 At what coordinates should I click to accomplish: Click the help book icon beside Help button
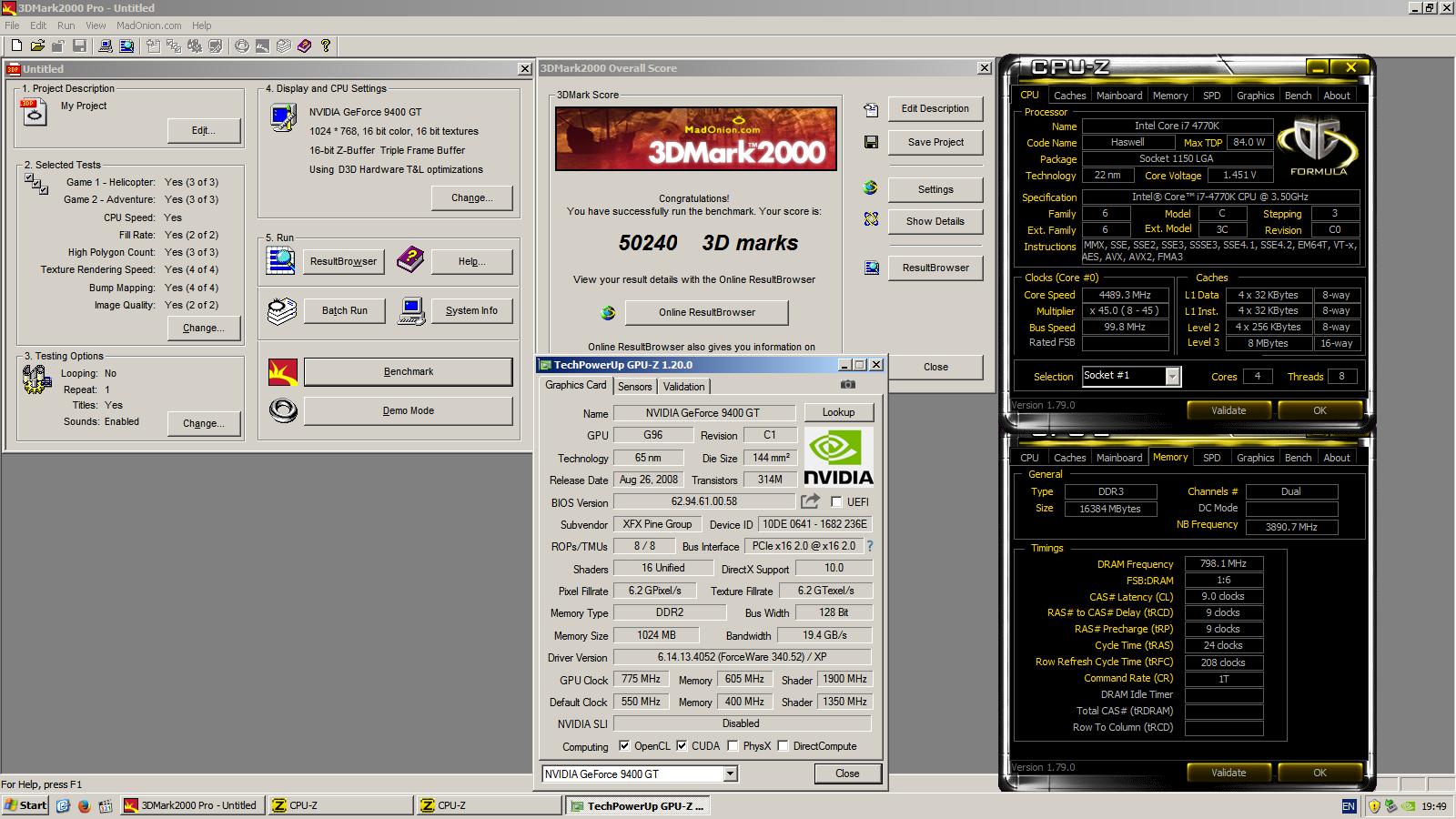(410, 261)
